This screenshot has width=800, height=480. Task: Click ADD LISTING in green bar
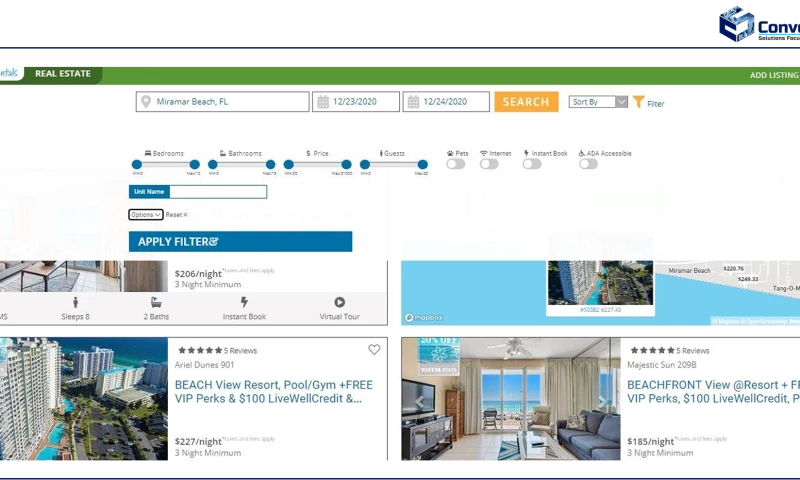pyautogui.click(x=774, y=75)
